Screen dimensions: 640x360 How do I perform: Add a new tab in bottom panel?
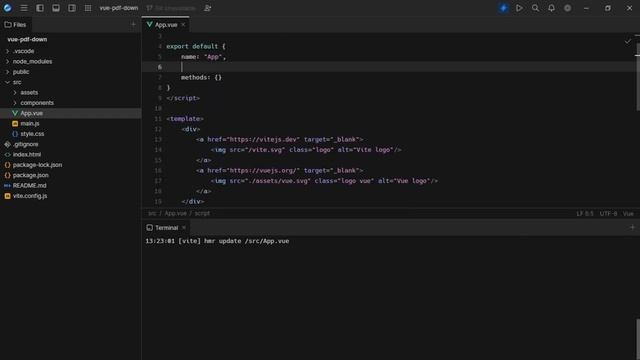pyautogui.click(x=632, y=227)
